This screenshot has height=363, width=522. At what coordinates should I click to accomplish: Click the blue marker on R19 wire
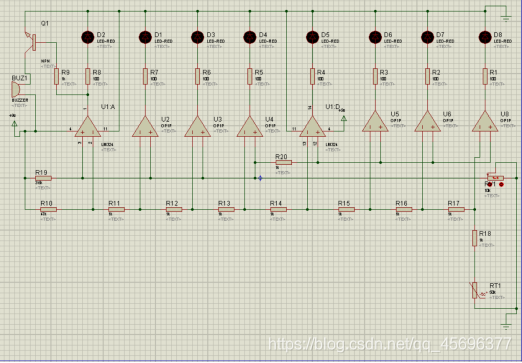click(260, 178)
